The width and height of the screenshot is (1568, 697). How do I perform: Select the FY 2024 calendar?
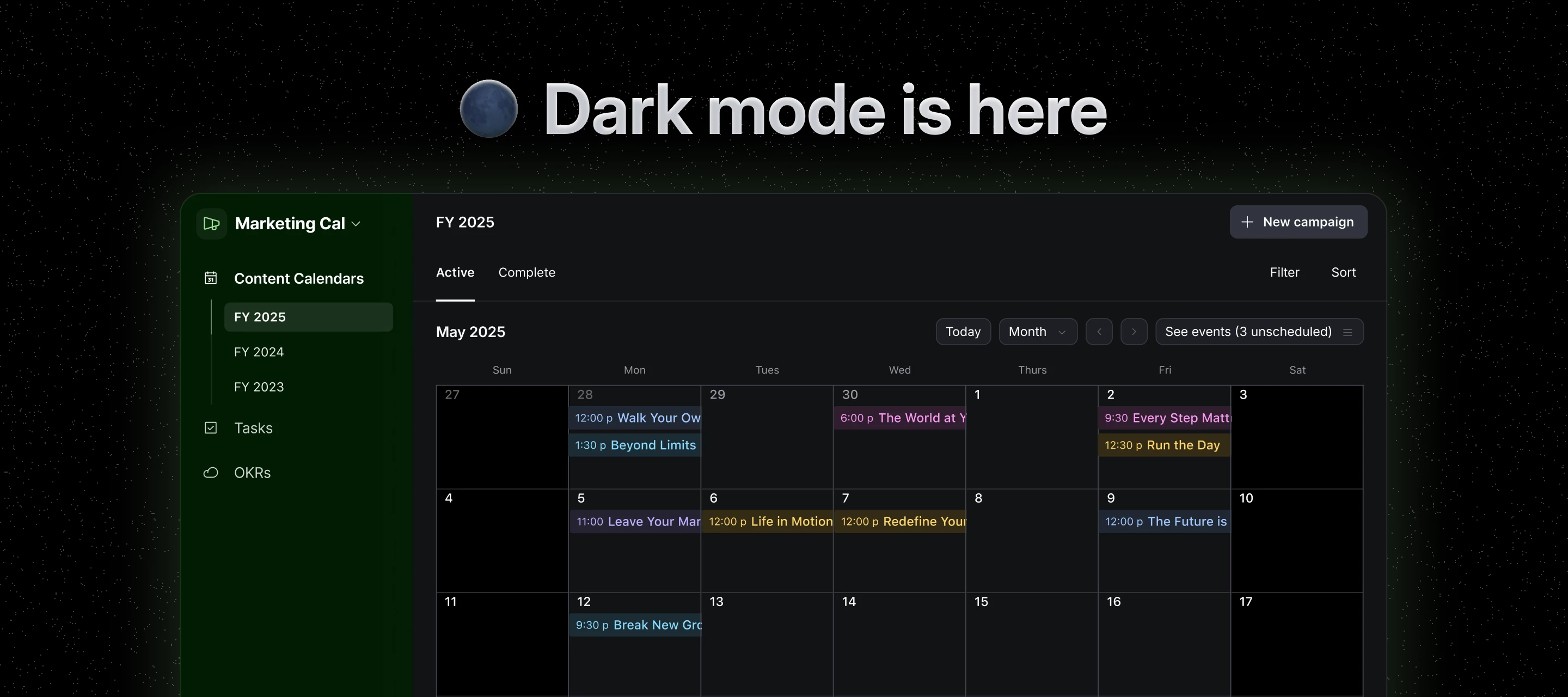tap(259, 352)
